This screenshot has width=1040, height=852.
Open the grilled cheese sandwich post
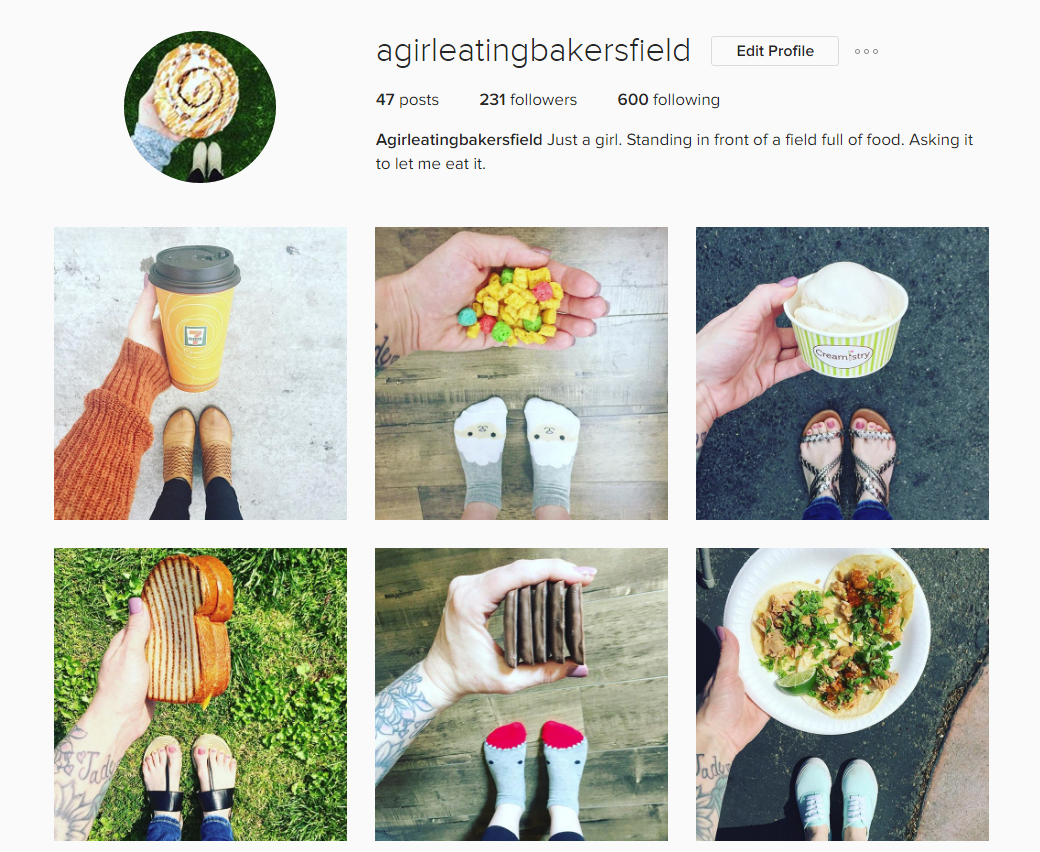pyautogui.click(x=200, y=694)
